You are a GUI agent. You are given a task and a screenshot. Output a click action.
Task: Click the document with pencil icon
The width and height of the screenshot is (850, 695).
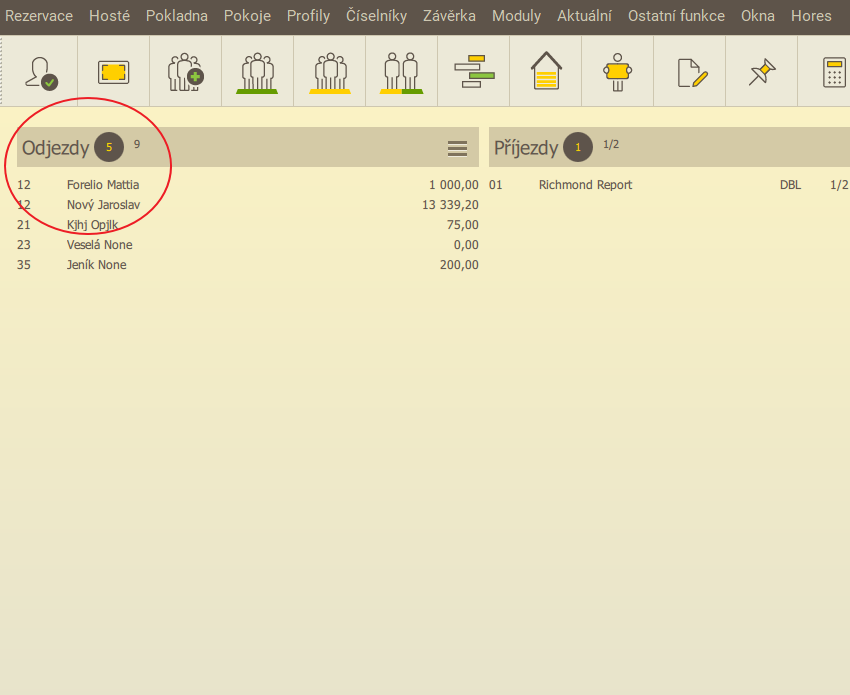click(691, 72)
